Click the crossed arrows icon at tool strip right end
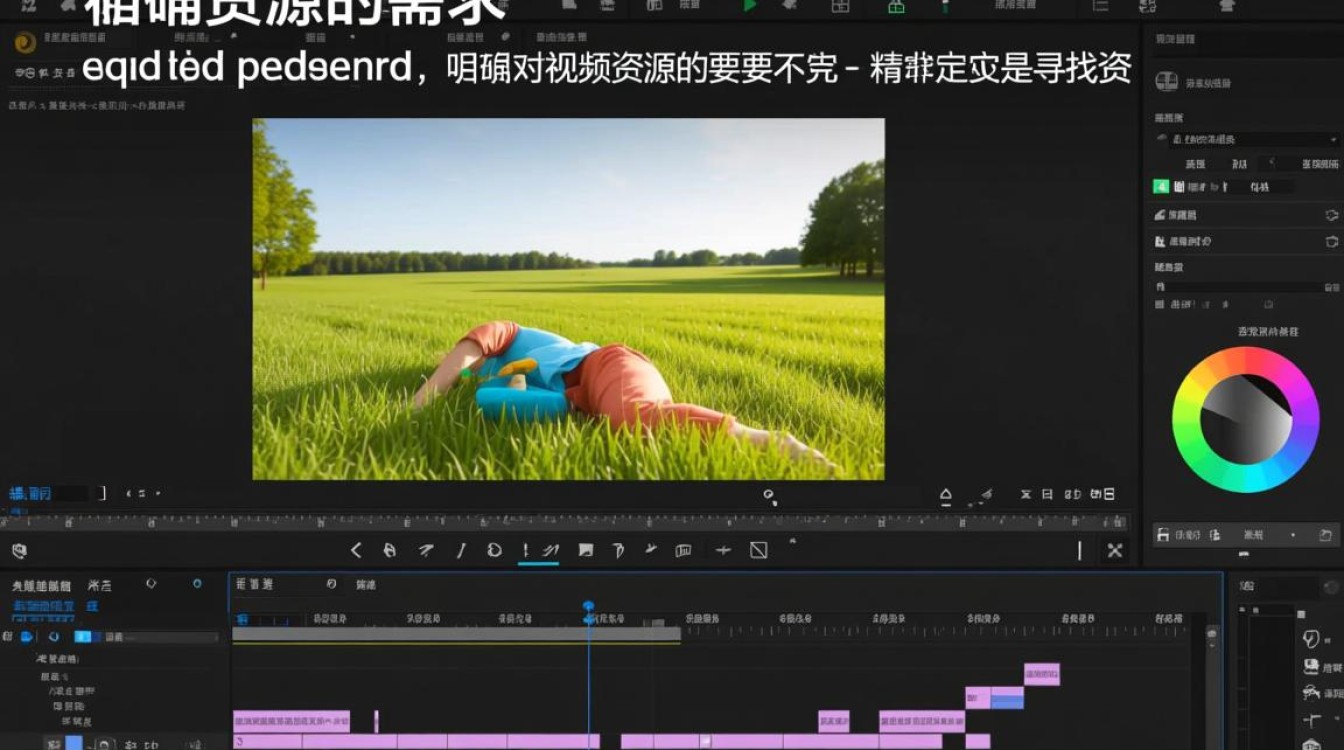The image size is (1344, 750). pos(1115,550)
